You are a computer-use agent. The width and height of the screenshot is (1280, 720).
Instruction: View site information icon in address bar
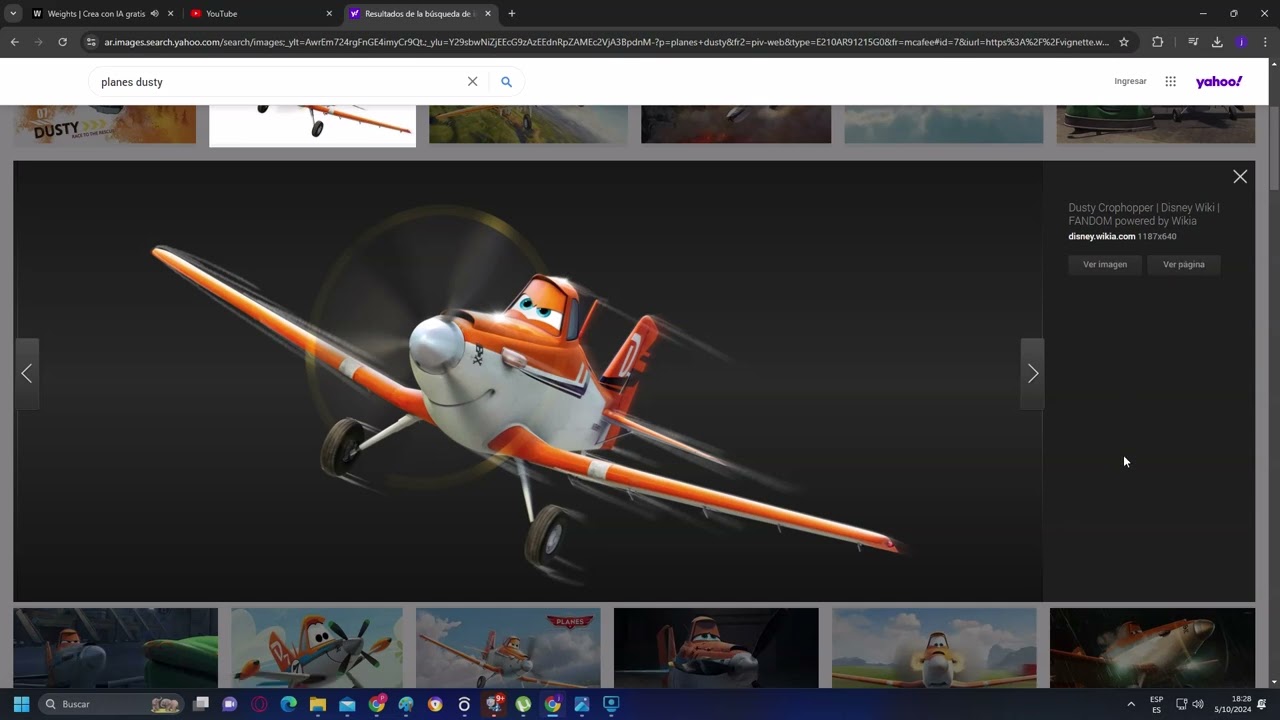pyautogui.click(x=91, y=42)
